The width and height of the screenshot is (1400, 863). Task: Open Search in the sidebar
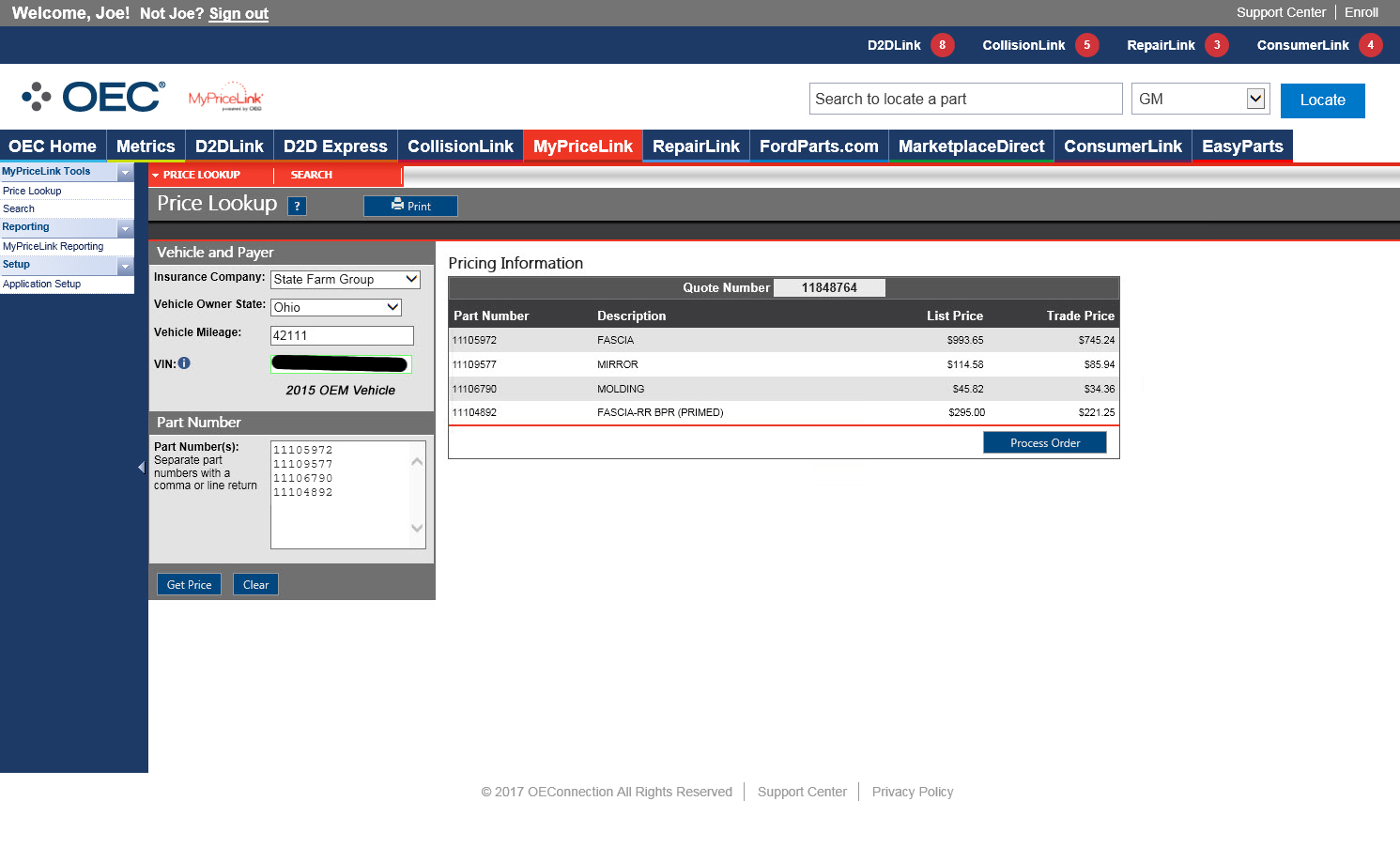(x=19, y=208)
